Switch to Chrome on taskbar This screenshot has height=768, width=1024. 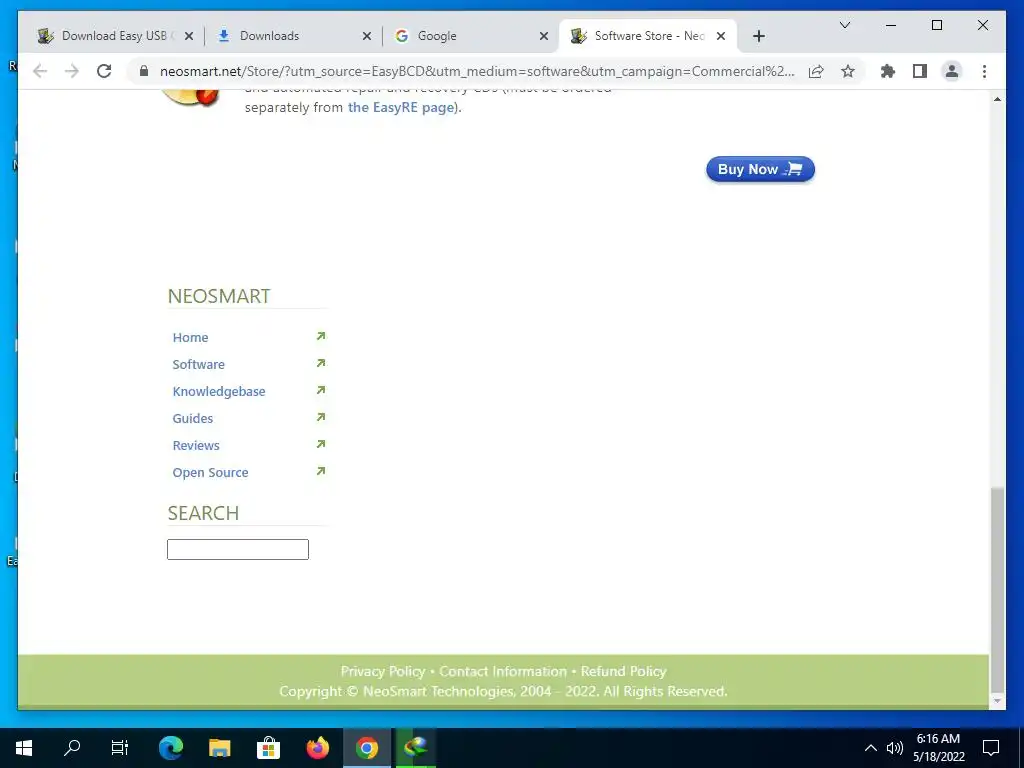point(367,748)
